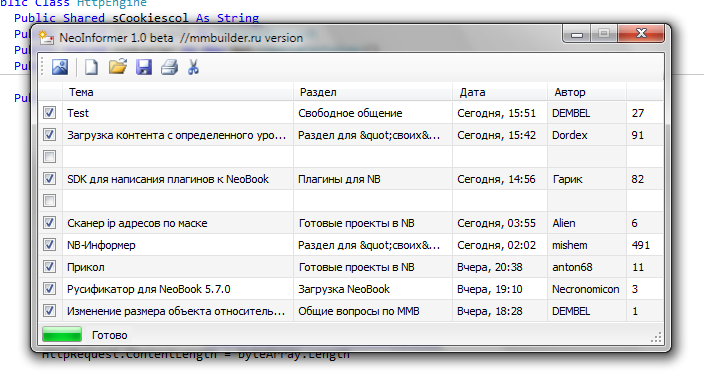Sort by Тема column header
Image resolution: width=704 pixels, height=378 pixels.
[x=178, y=92]
